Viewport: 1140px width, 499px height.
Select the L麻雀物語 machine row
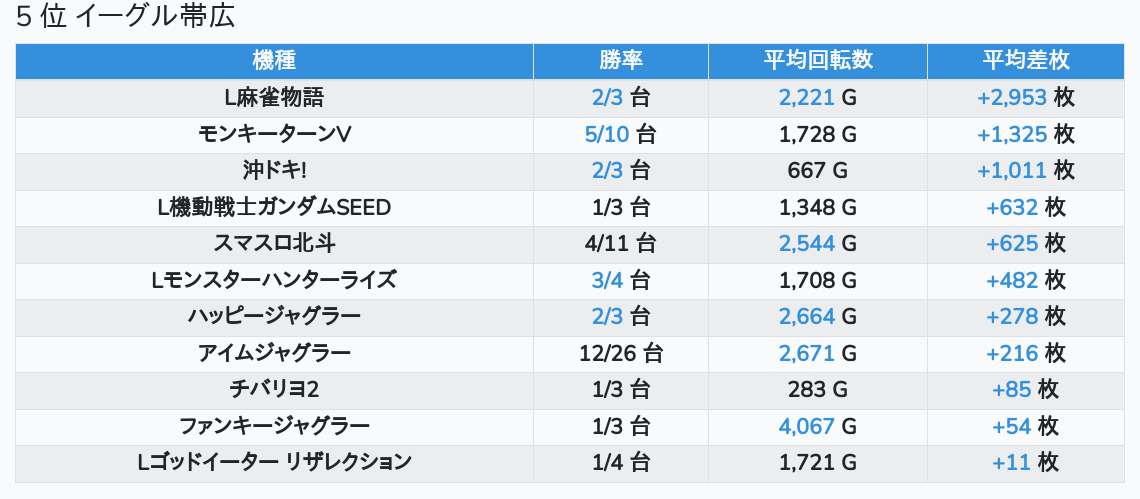(570, 98)
